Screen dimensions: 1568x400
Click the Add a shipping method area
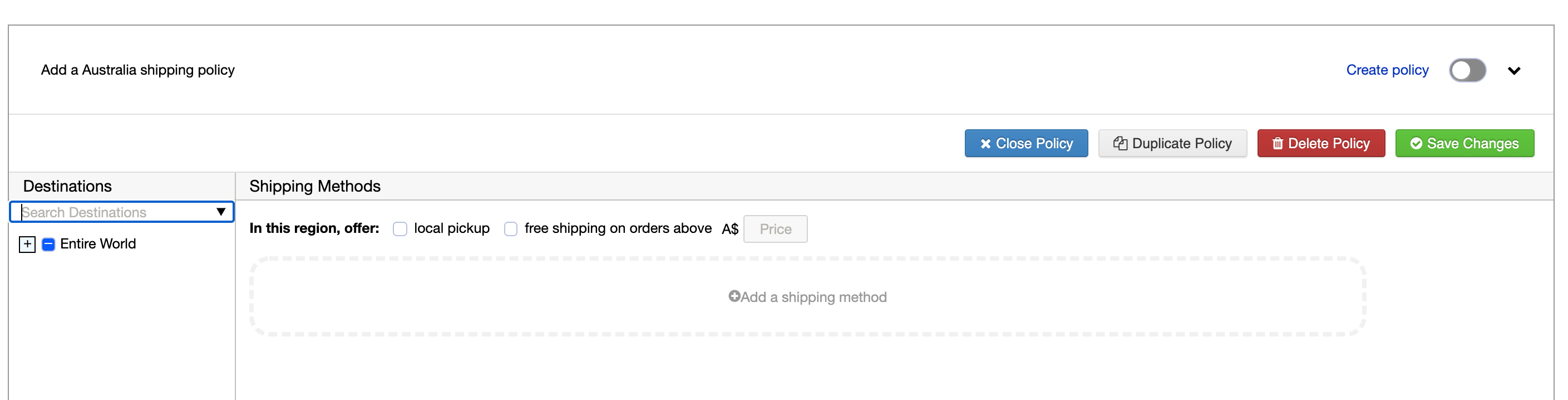[808, 296]
